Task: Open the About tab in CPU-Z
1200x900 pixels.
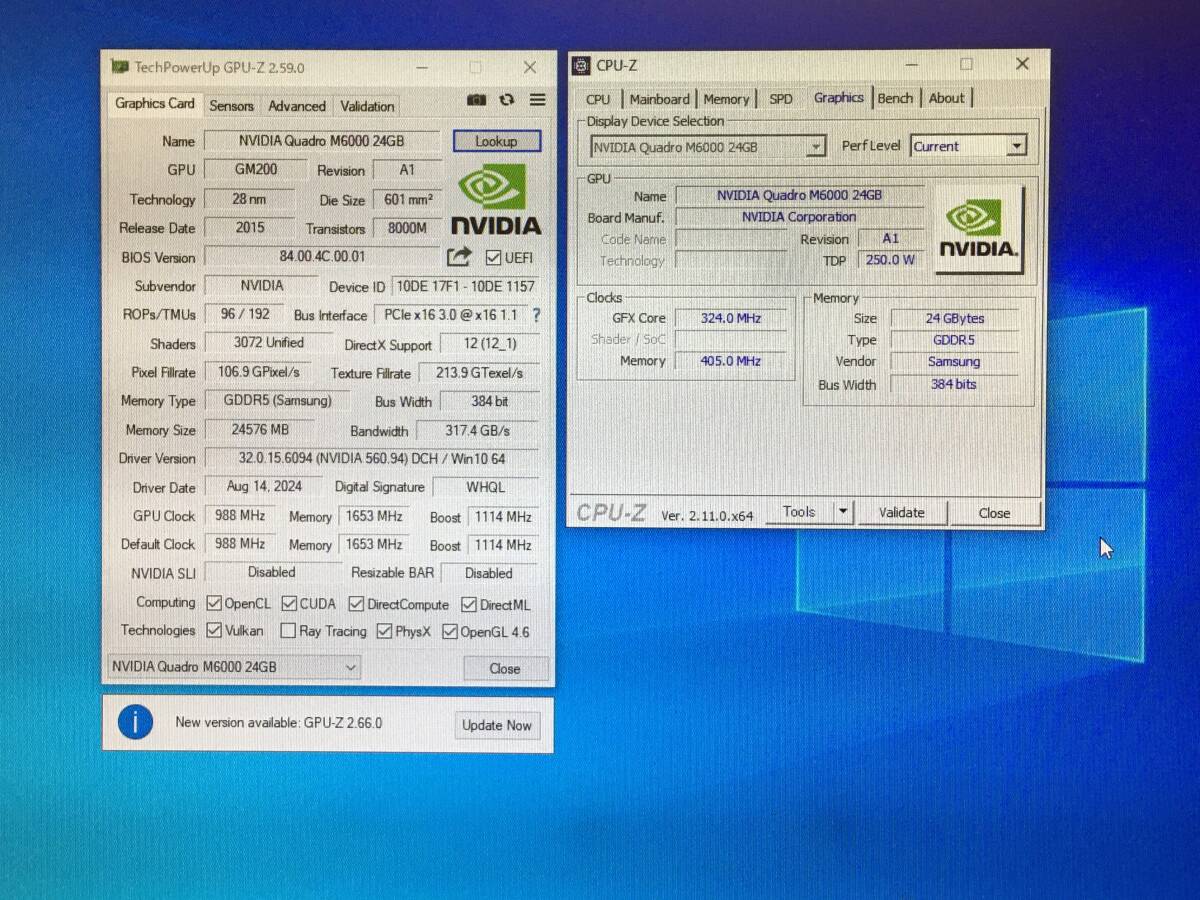Action: 947,98
